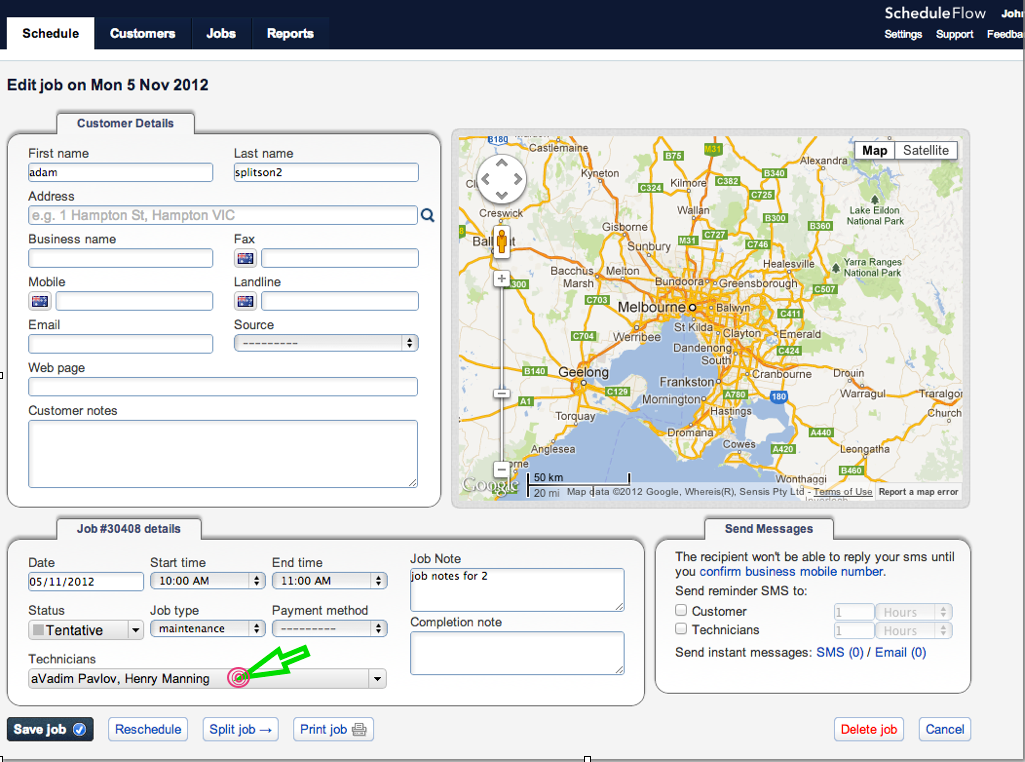The image size is (1025, 762).
Task: Click the Send Messages panel tab
Action: pyautogui.click(x=769, y=529)
